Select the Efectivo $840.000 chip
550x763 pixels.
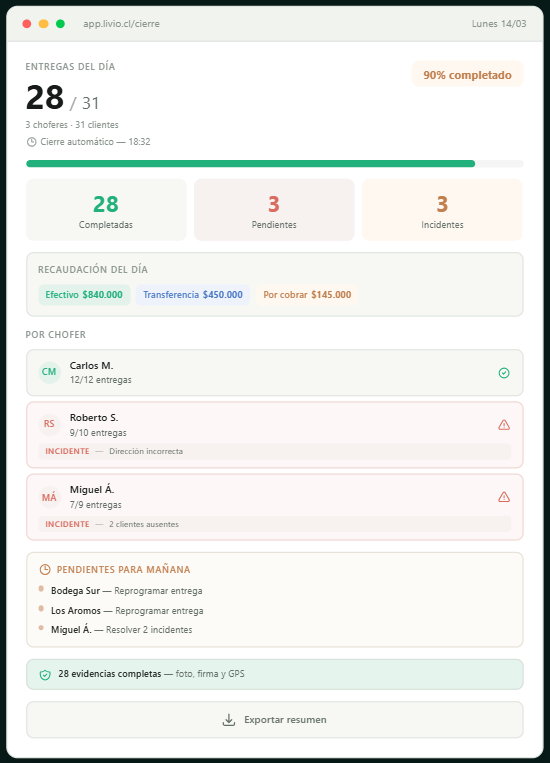[84, 295]
